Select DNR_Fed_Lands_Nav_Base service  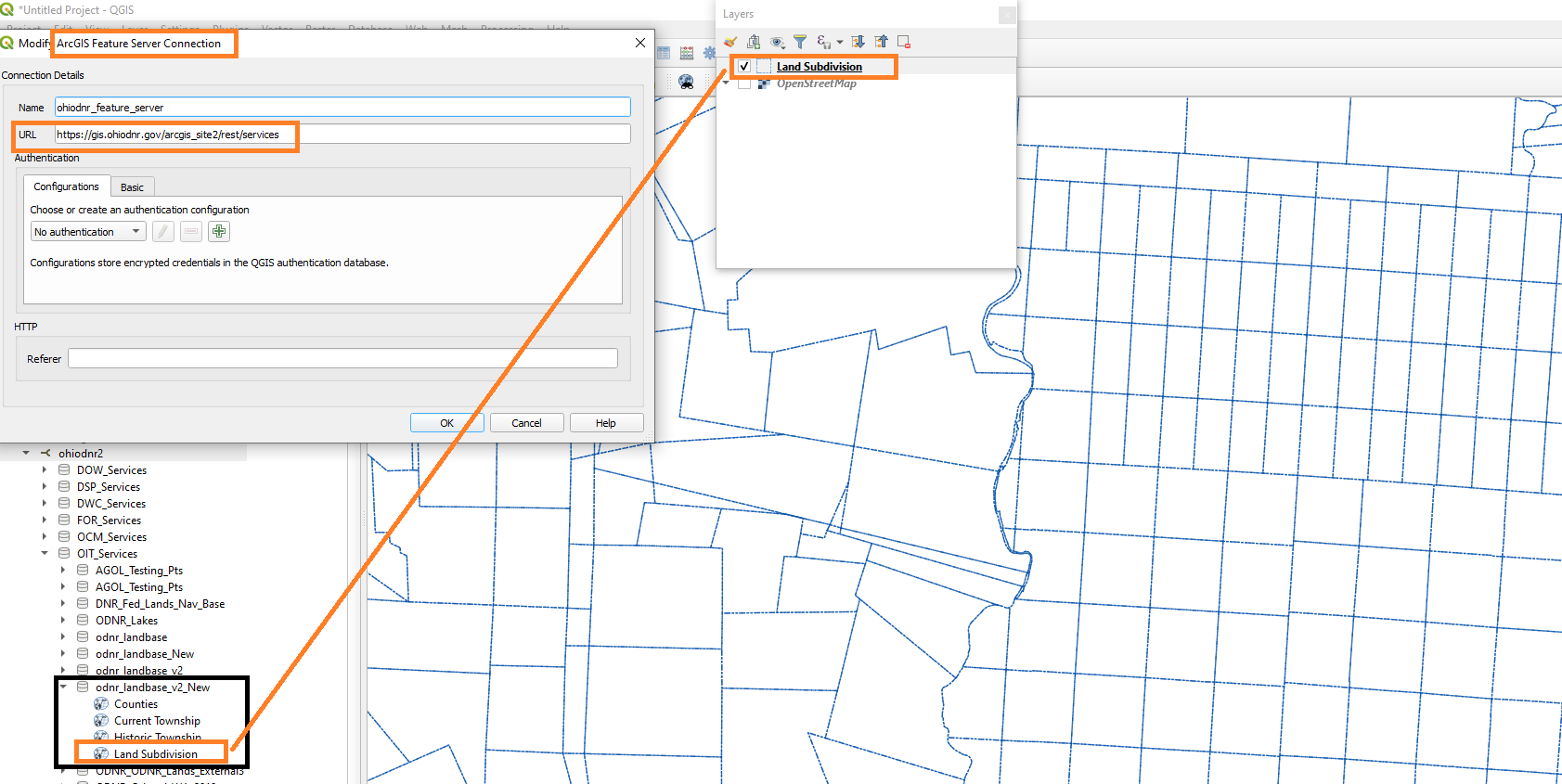tap(160, 604)
